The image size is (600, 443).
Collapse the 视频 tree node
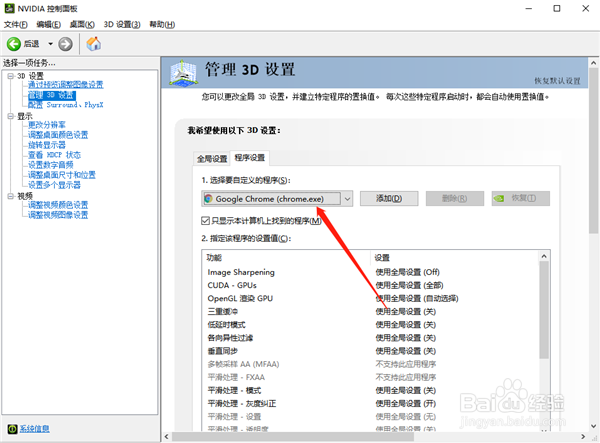click(11, 196)
